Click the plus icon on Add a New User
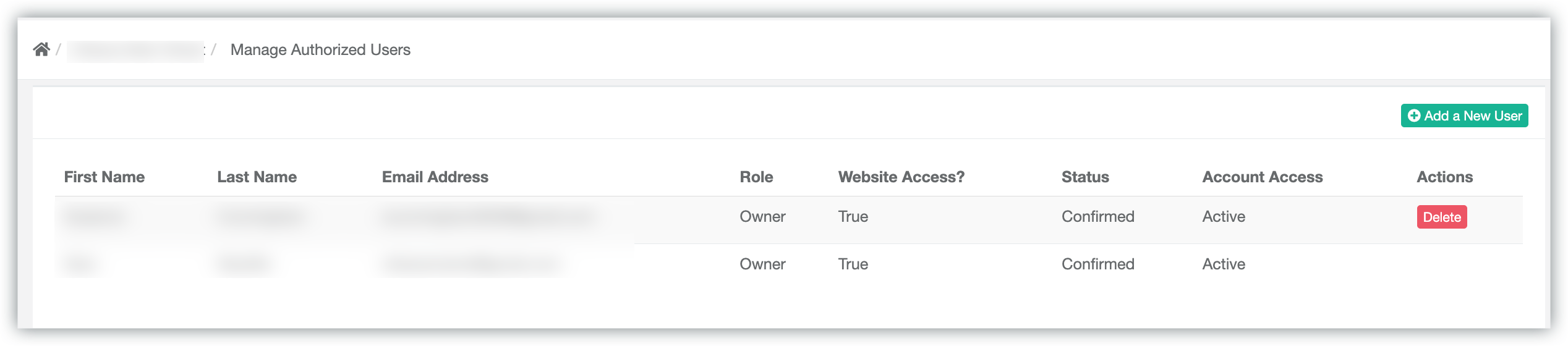The height and width of the screenshot is (346, 1568). click(x=1413, y=116)
